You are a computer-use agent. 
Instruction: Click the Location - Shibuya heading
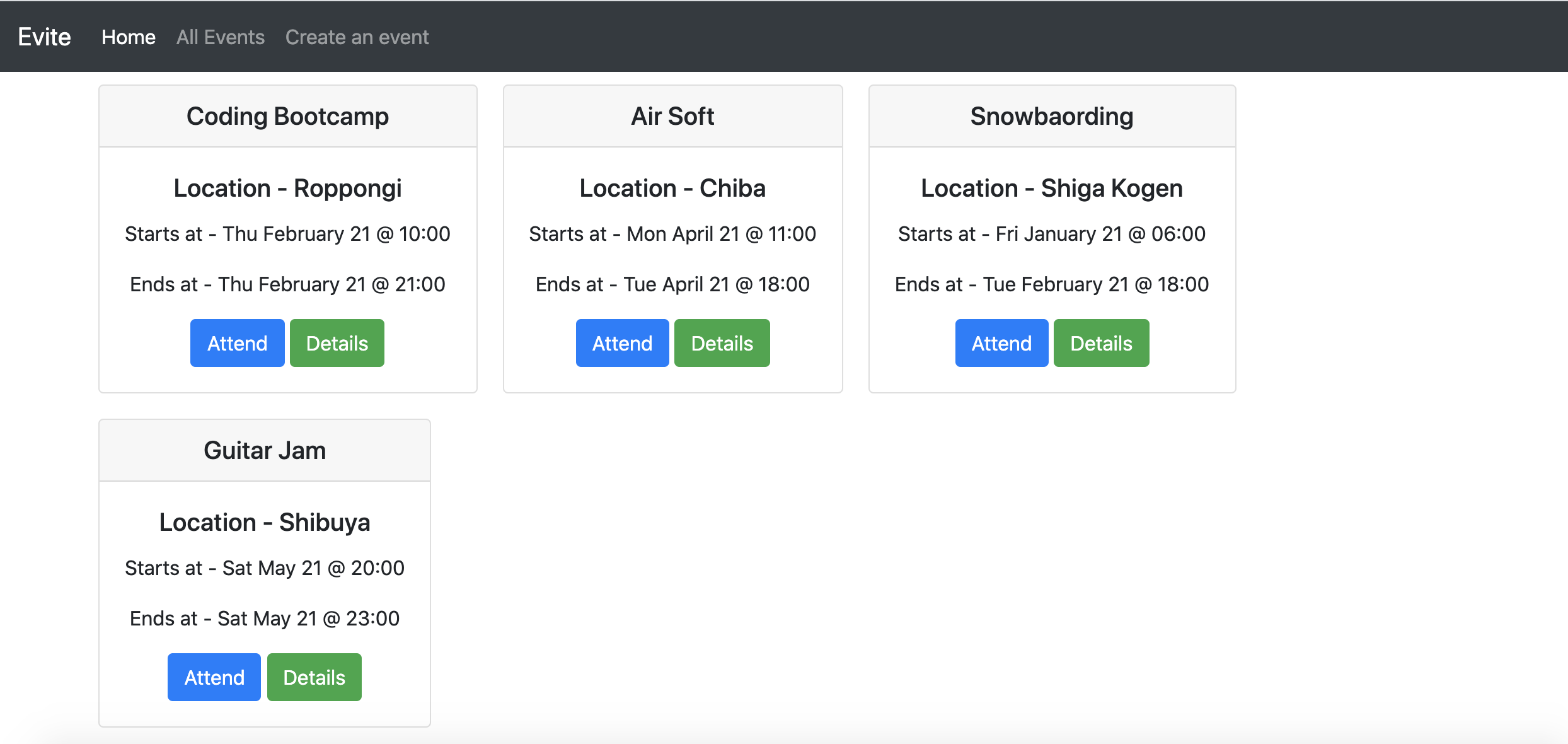click(x=265, y=523)
